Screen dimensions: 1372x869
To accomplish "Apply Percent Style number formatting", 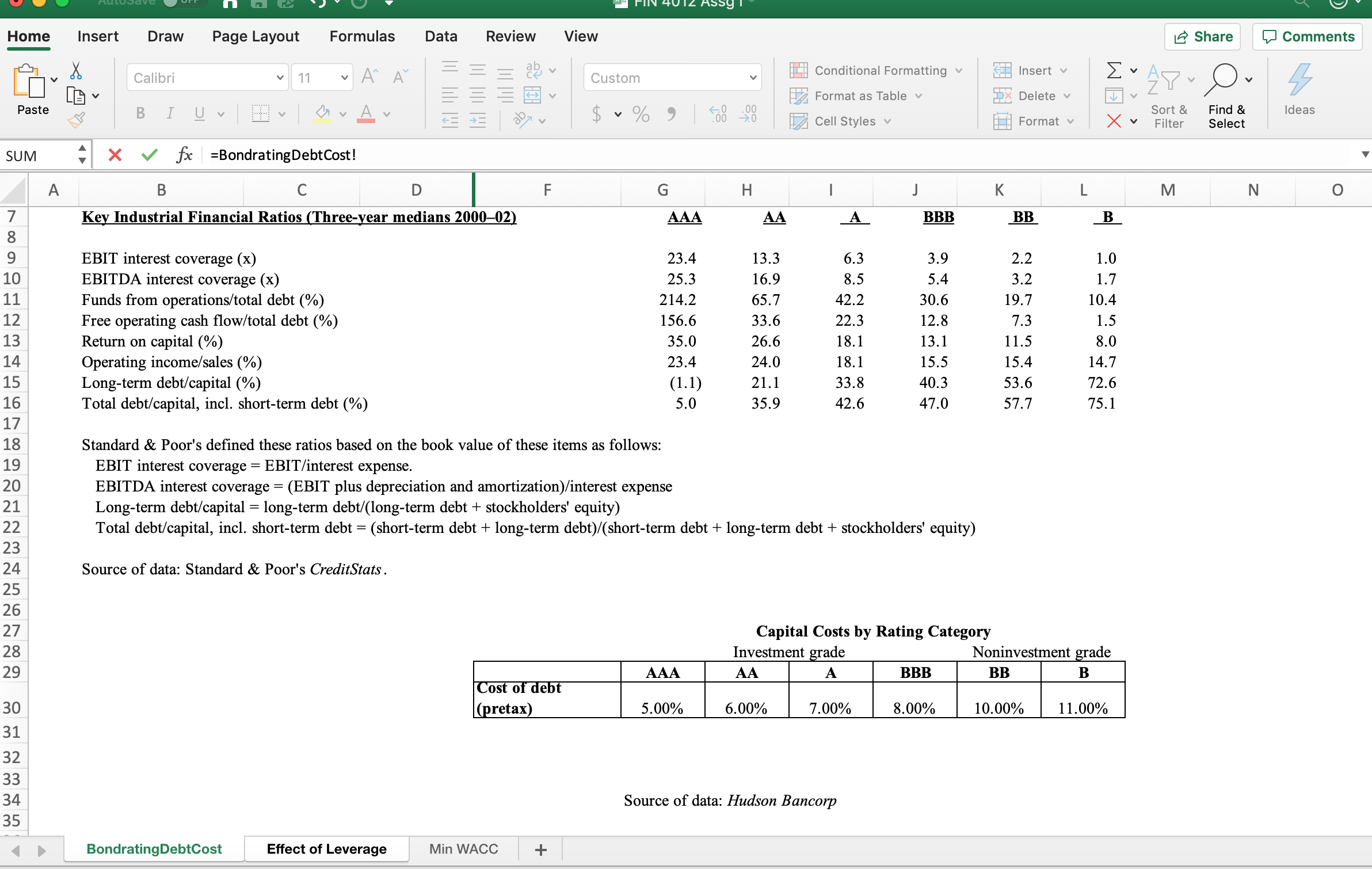I will [x=641, y=114].
